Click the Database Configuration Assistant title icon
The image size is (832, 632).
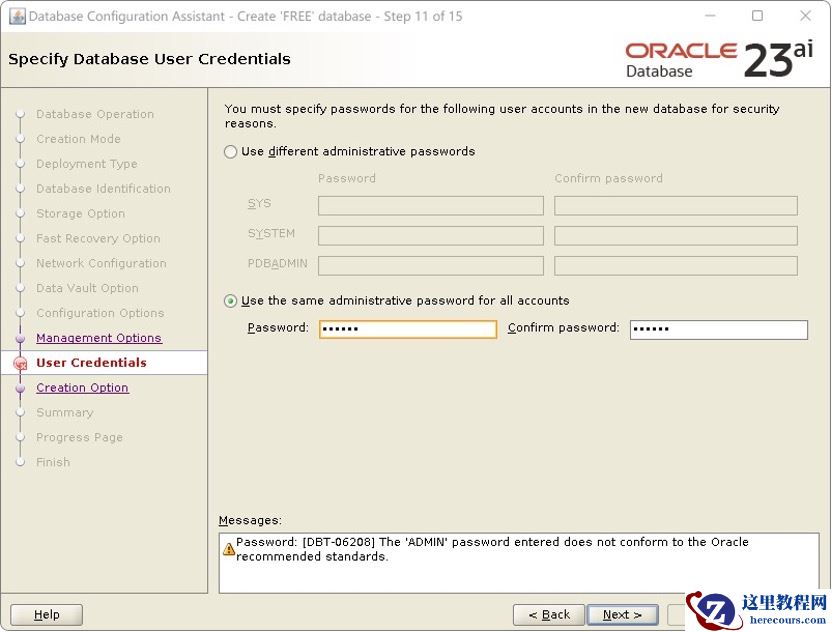[17, 16]
